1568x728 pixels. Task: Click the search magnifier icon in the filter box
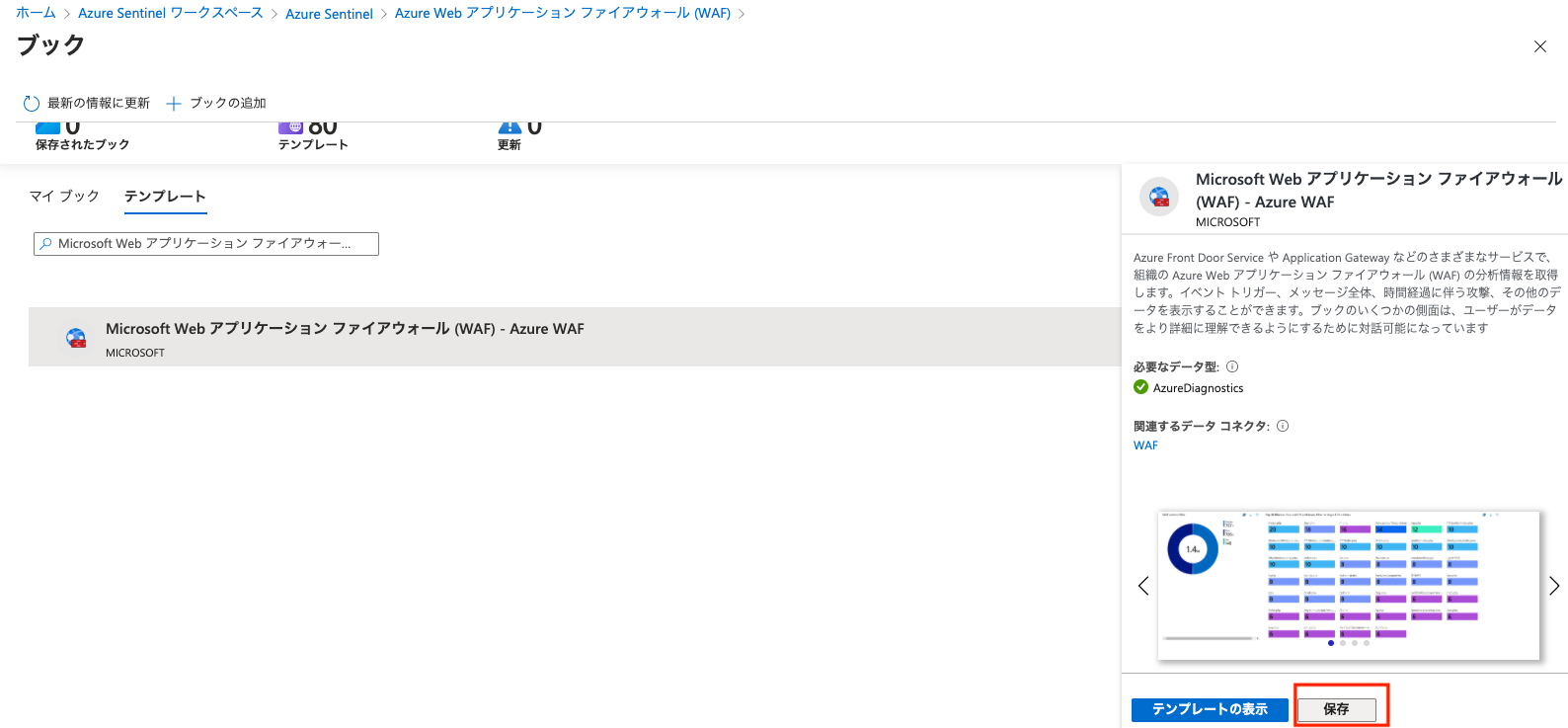pos(45,244)
